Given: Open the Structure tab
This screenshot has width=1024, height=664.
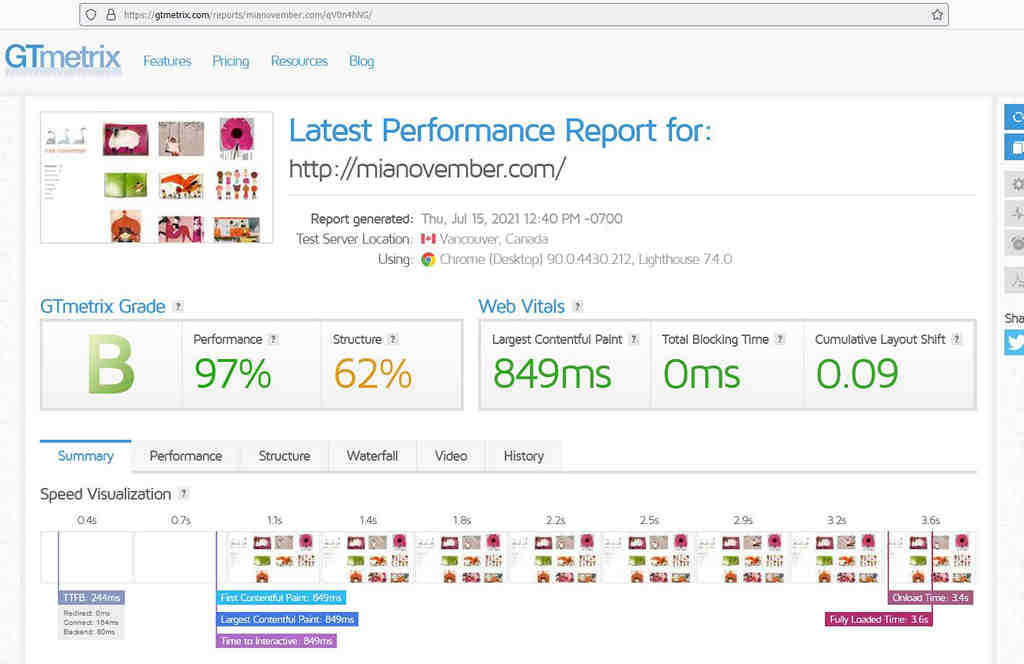Looking at the screenshot, I should tap(284, 456).
